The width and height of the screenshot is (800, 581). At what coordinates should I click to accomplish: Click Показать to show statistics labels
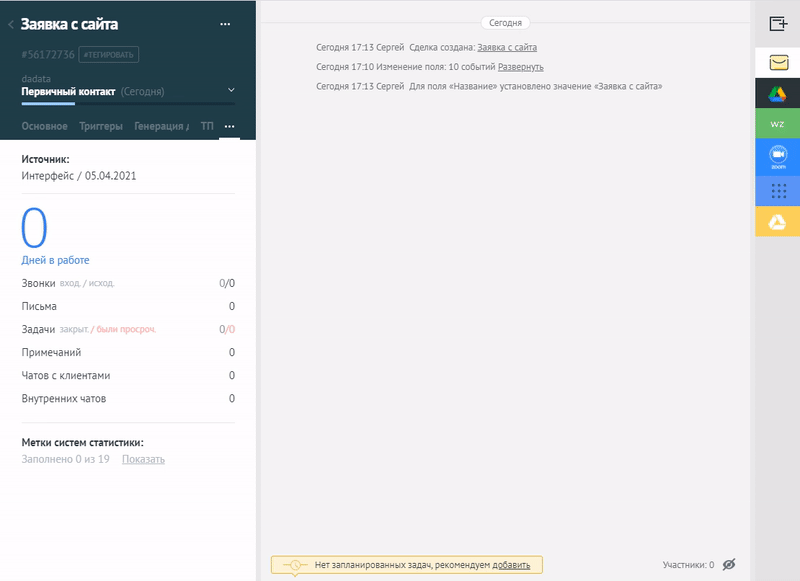143,460
